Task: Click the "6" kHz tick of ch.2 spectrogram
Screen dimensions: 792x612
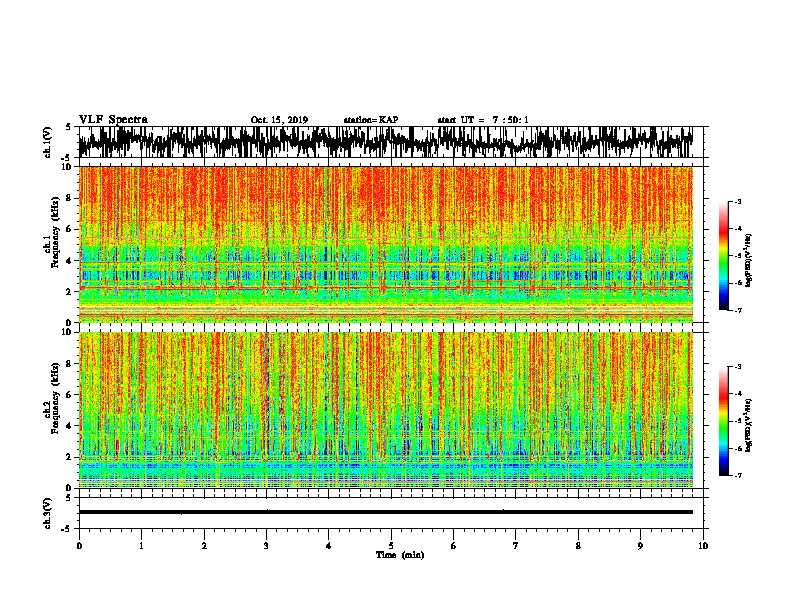Action: click(69, 395)
